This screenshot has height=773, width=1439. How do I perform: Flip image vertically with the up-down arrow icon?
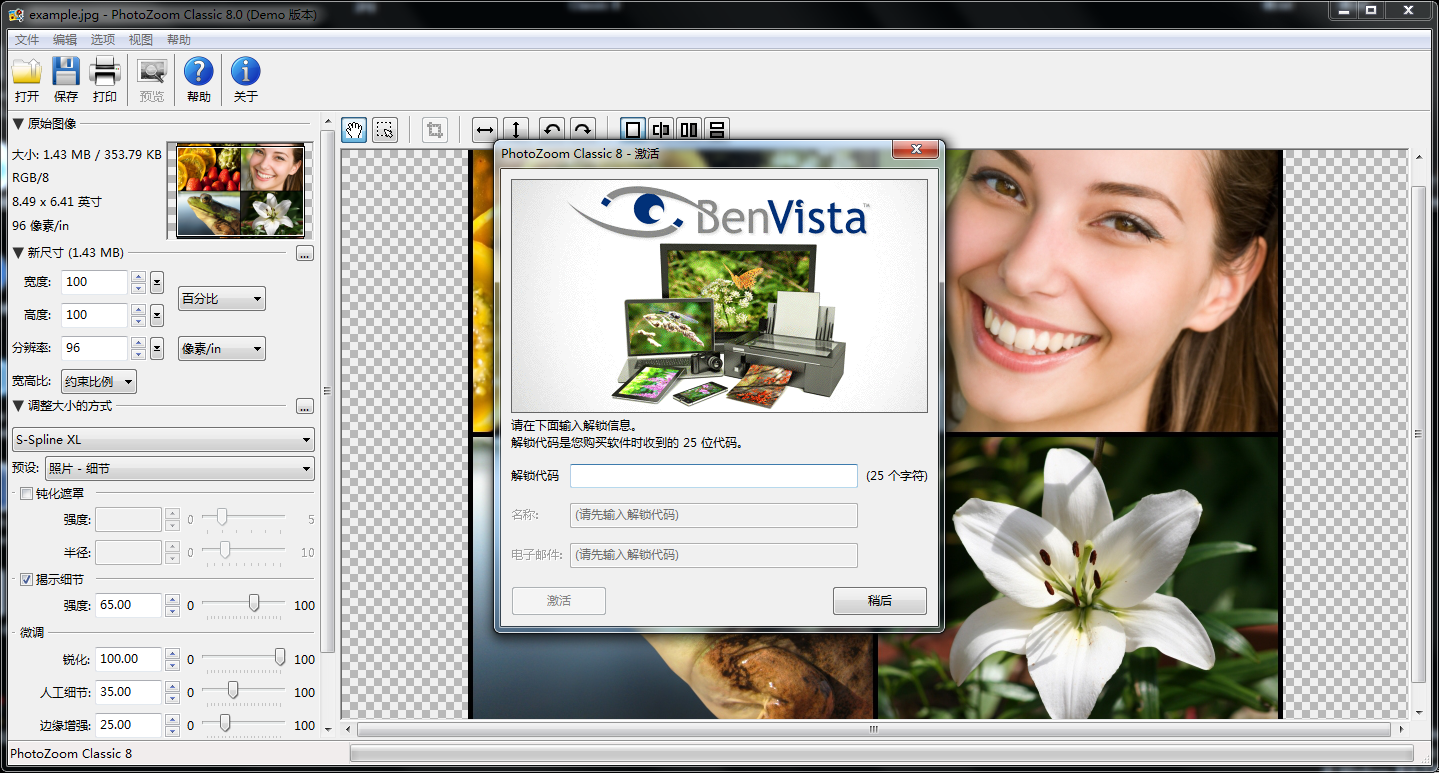coord(515,130)
